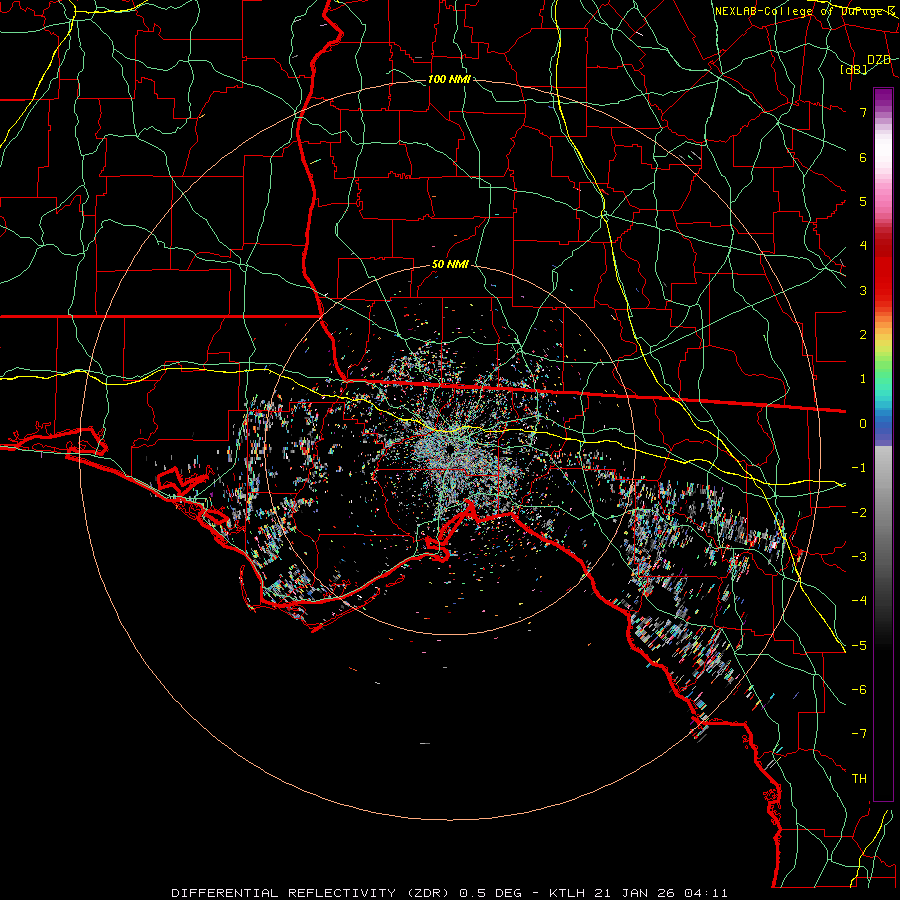Click the '100 NMI' range ring label
The width and height of the screenshot is (900, 900).
pos(449,79)
